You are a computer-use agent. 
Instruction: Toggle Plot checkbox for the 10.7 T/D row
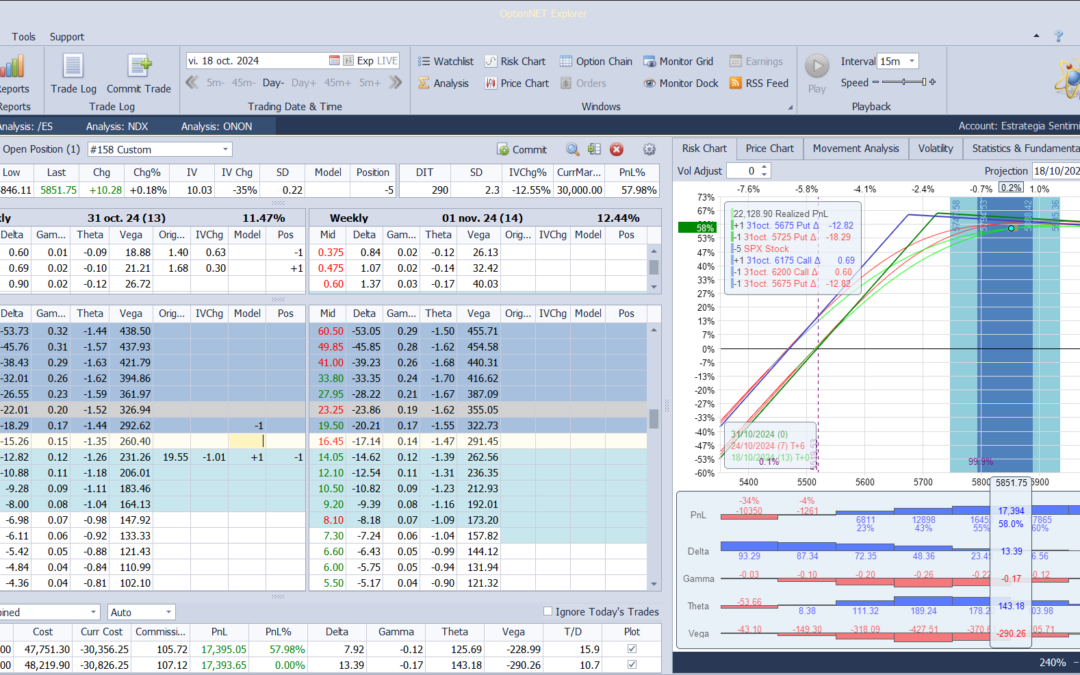[x=632, y=665]
